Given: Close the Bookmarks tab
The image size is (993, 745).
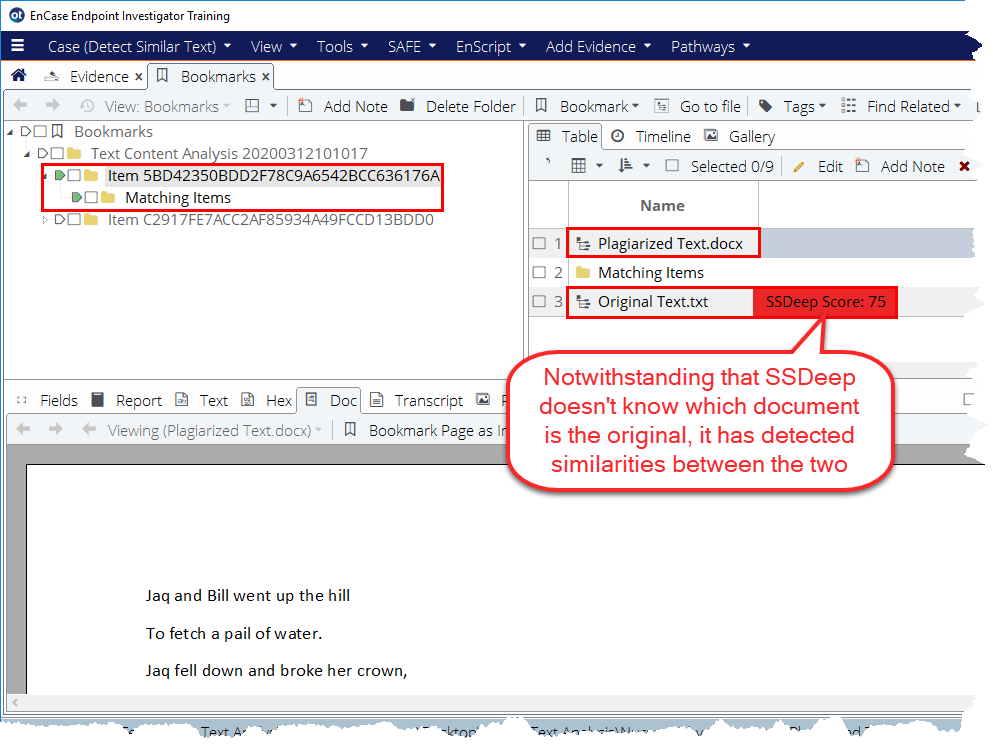Looking at the screenshot, I should click(266, 77).
